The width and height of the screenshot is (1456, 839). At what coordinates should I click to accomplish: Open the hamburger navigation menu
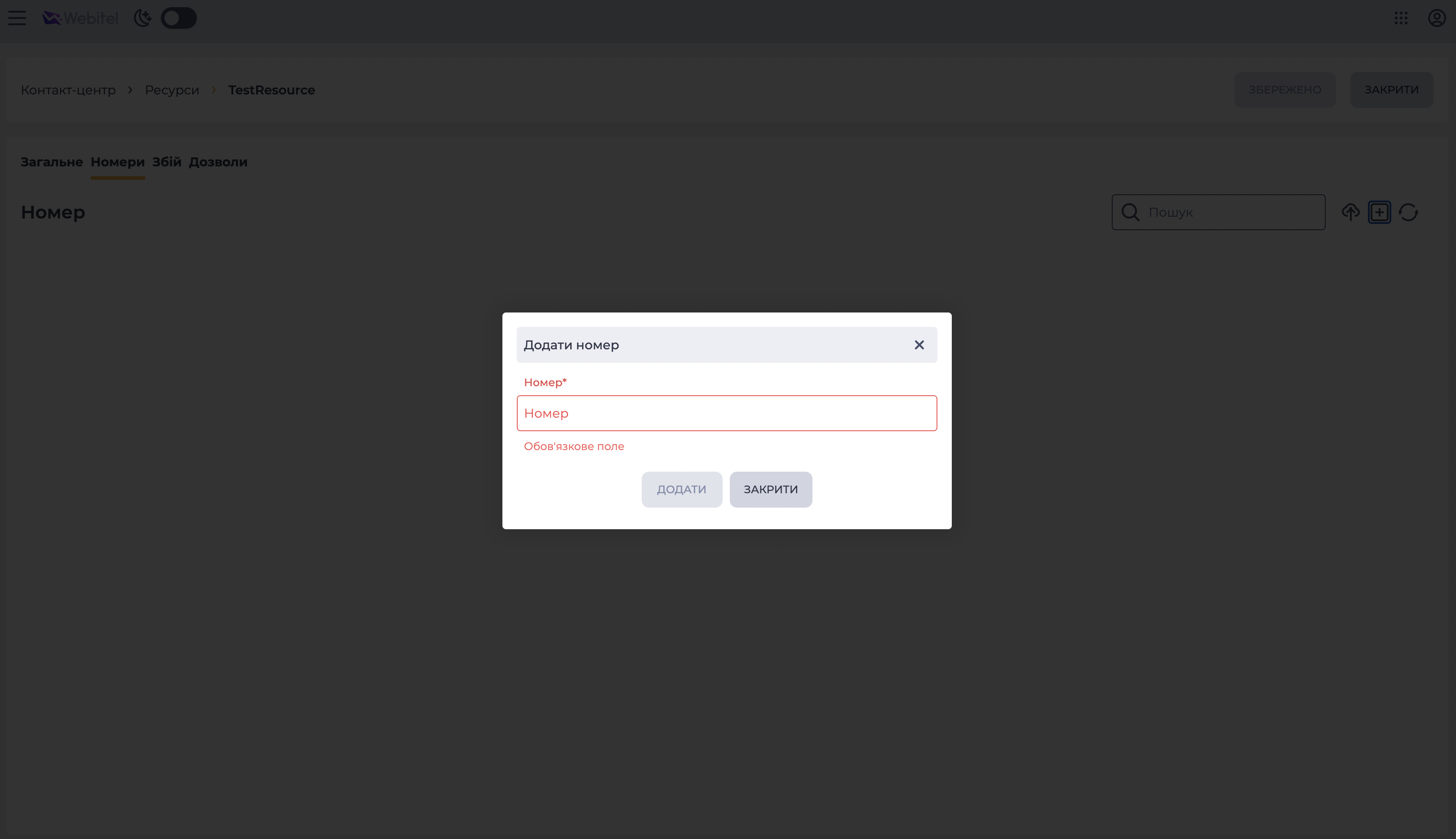17,18
